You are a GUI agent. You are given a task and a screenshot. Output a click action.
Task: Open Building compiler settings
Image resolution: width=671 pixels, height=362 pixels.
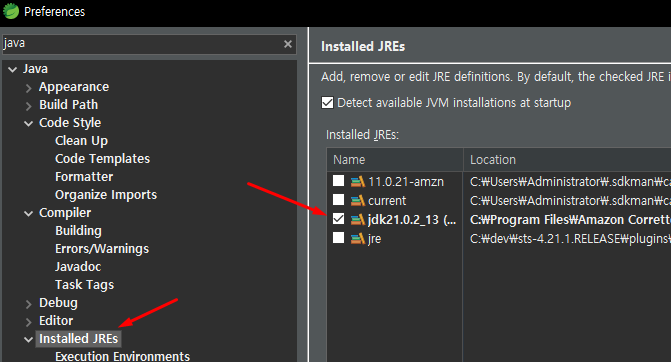click(x=78, y=231)
